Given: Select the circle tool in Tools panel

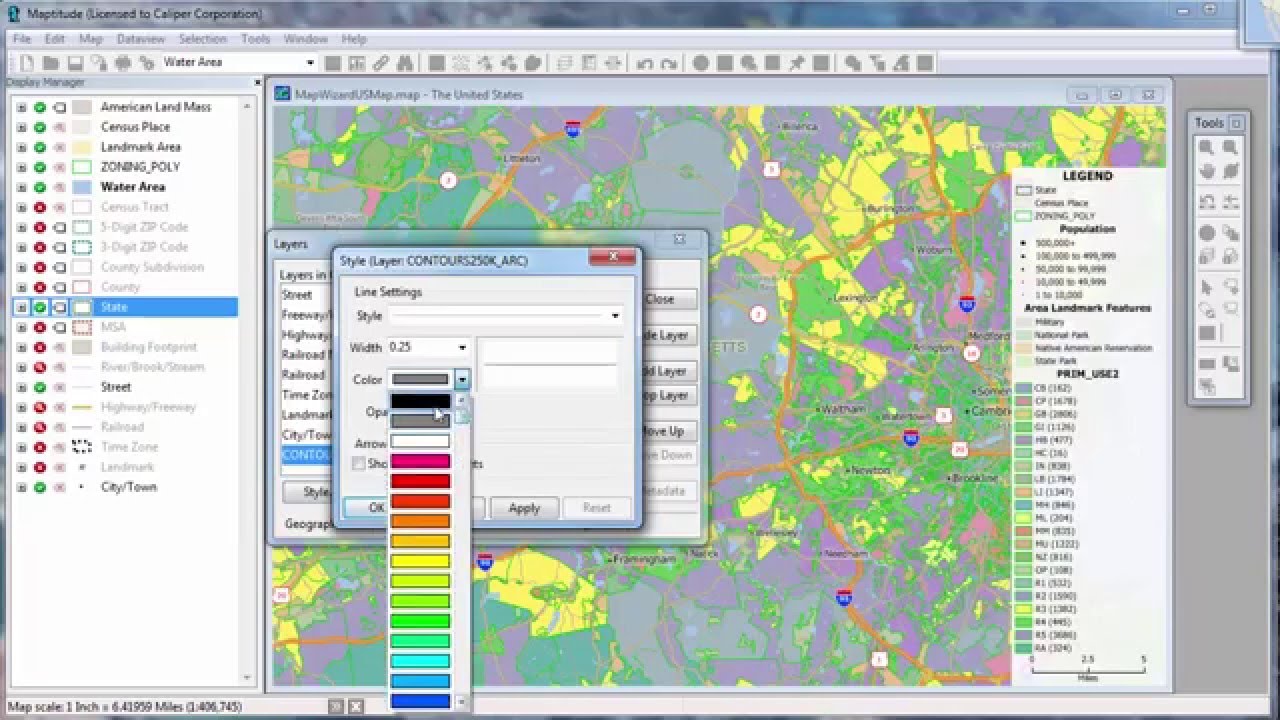Looking at the screenshot, I should [x=1207, y=233].
